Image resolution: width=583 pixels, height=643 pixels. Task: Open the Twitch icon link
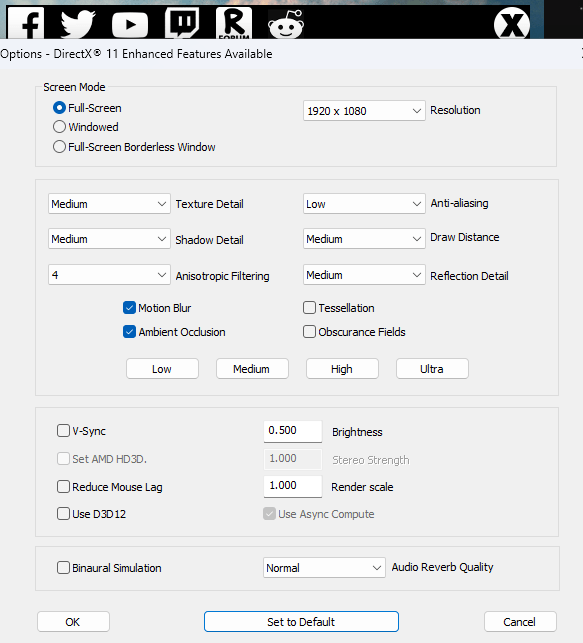click(x=182, y=24)
